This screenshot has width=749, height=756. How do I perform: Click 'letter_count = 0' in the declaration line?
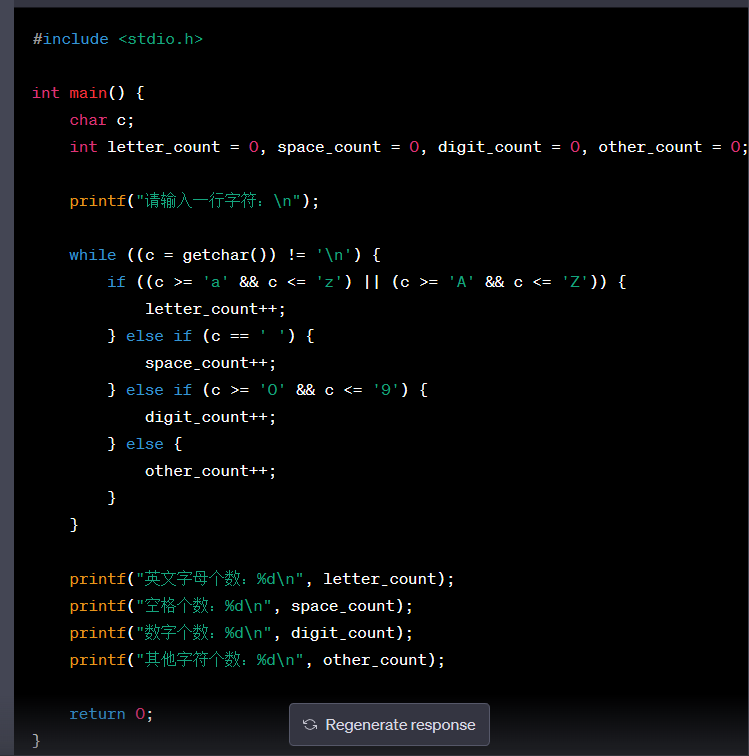(x=183, y=147)
